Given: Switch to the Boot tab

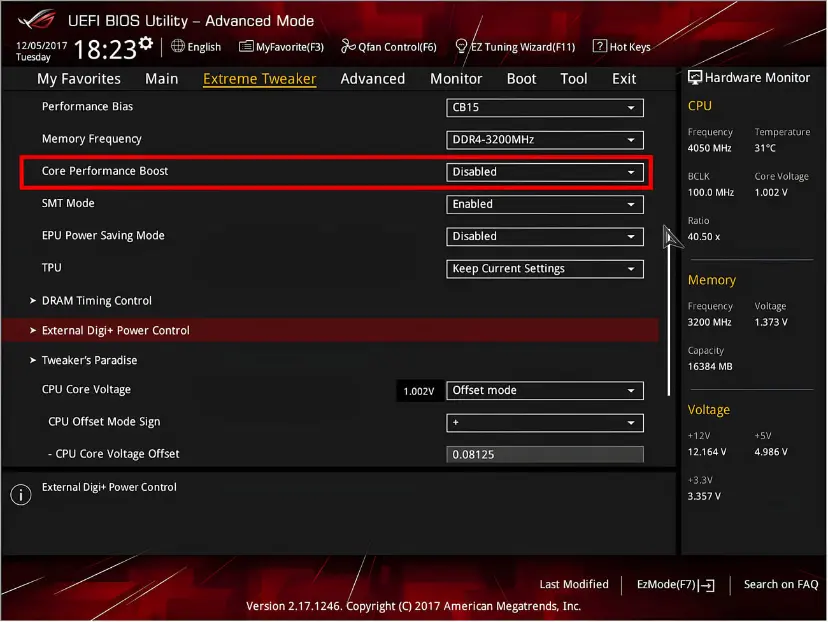Looking at the screenshot, I should 521,79.
